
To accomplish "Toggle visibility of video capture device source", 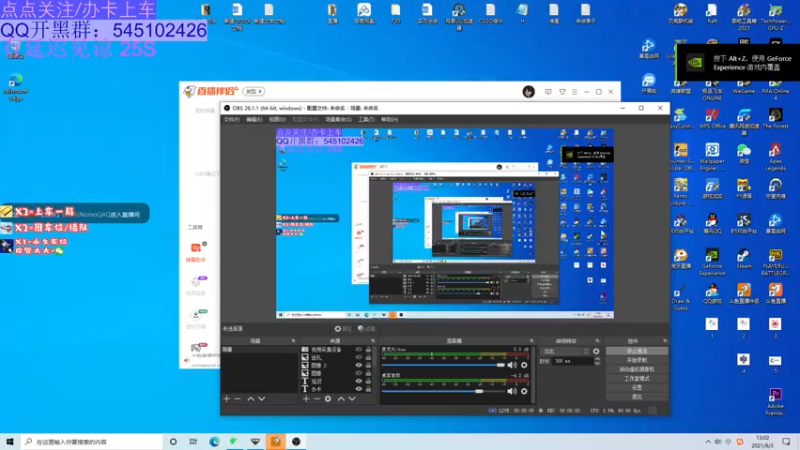I will [359, 350].
